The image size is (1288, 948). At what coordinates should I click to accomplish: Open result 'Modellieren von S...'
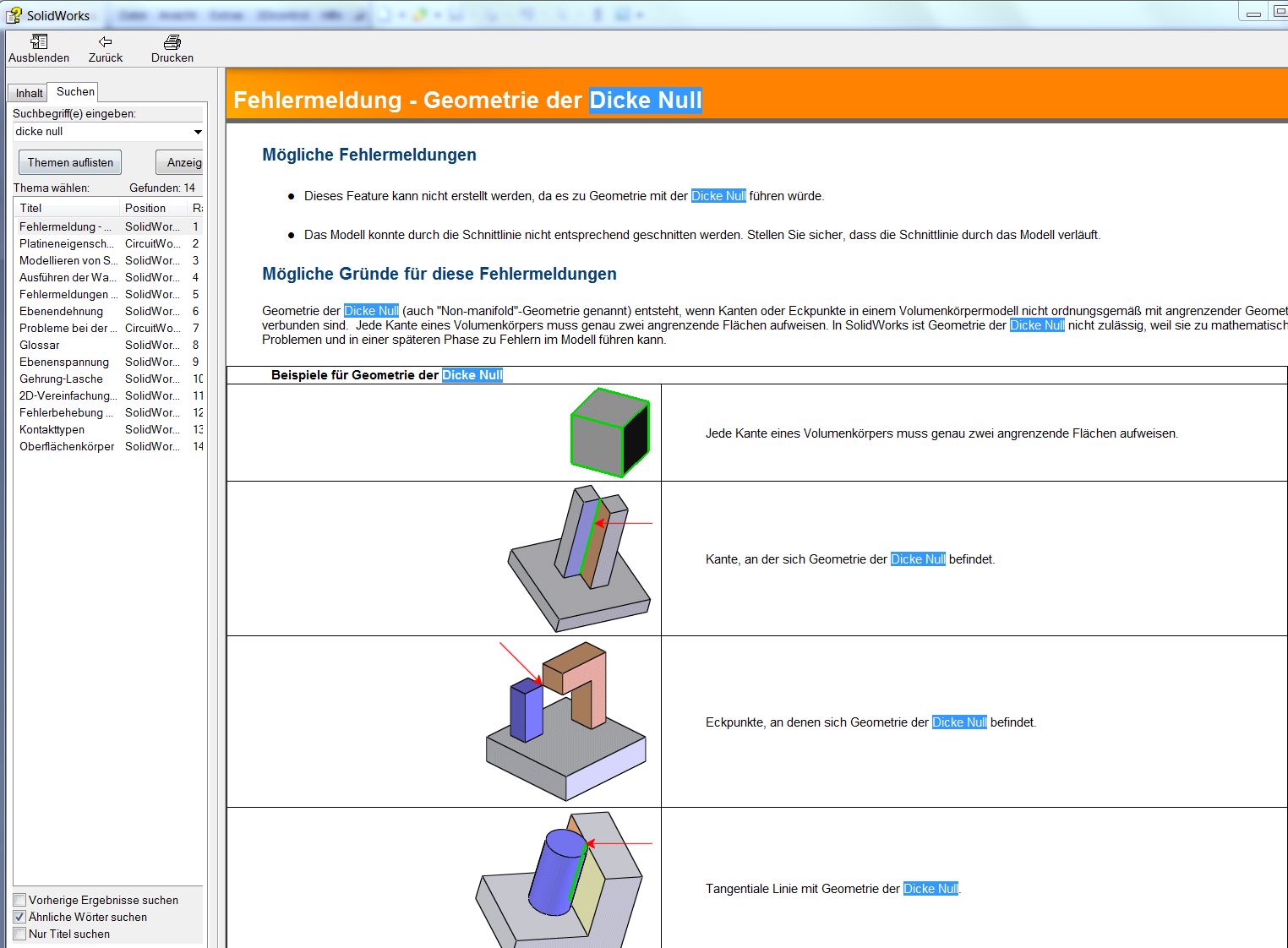[x=108, y=260]
